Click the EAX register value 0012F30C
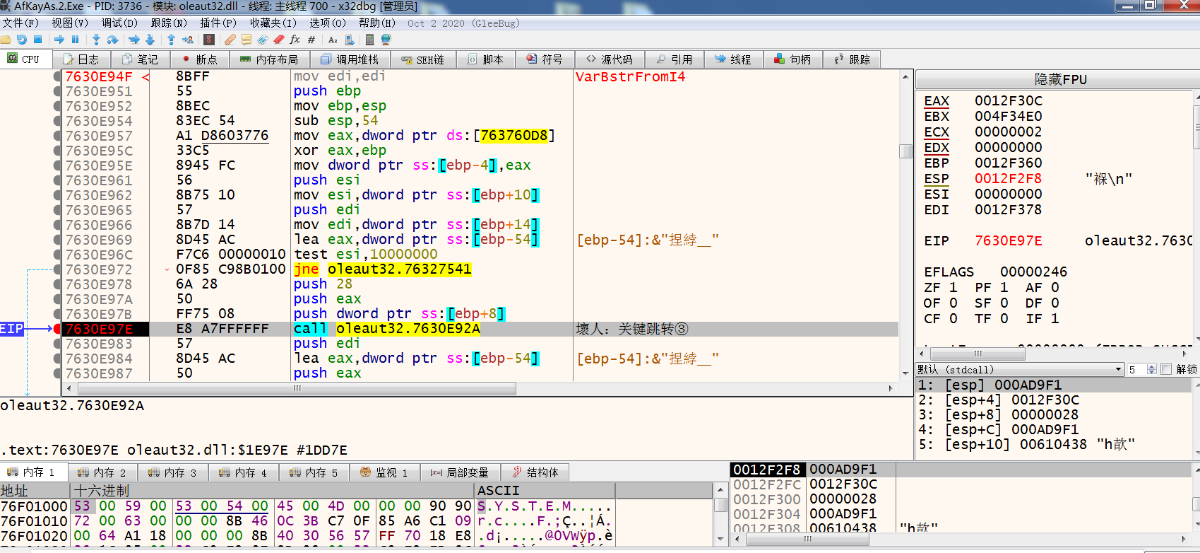The width and height of the screenshot is (1200, 553). click(x=1008, y=101)
